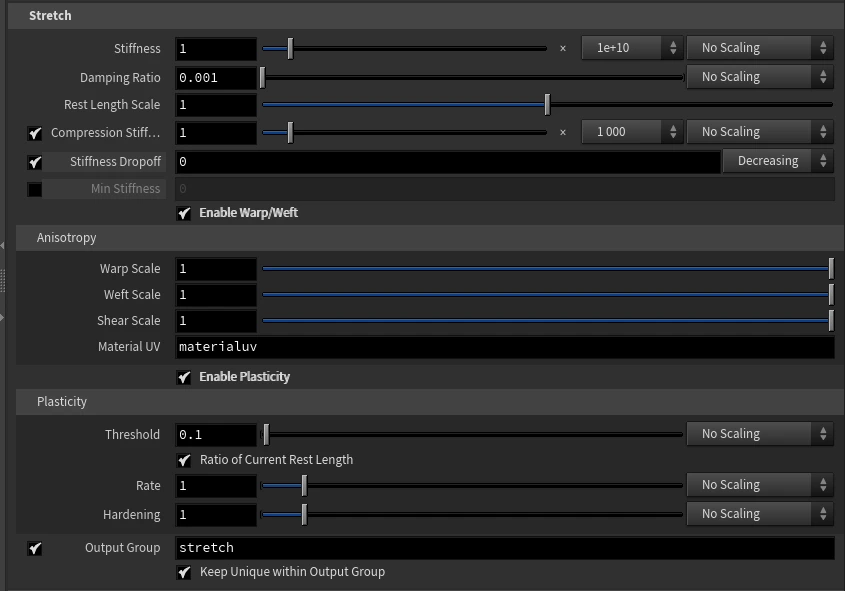Click the Material UV label
This screenshot has width=845, height=591.
tap(129, 346)
